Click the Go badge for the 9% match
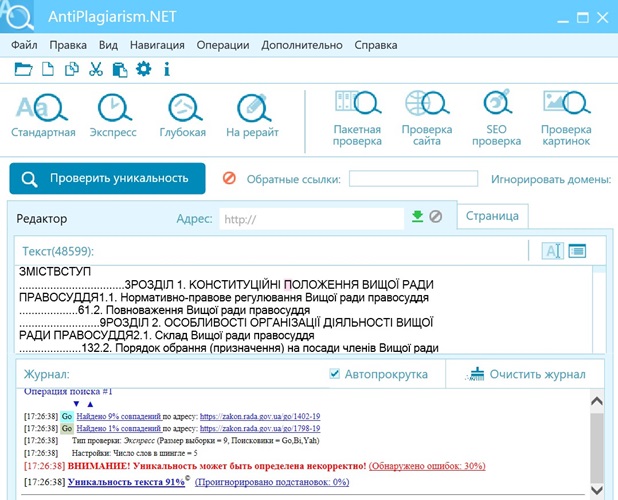This screenshot has width=618, height=500. tap(67, 416)
